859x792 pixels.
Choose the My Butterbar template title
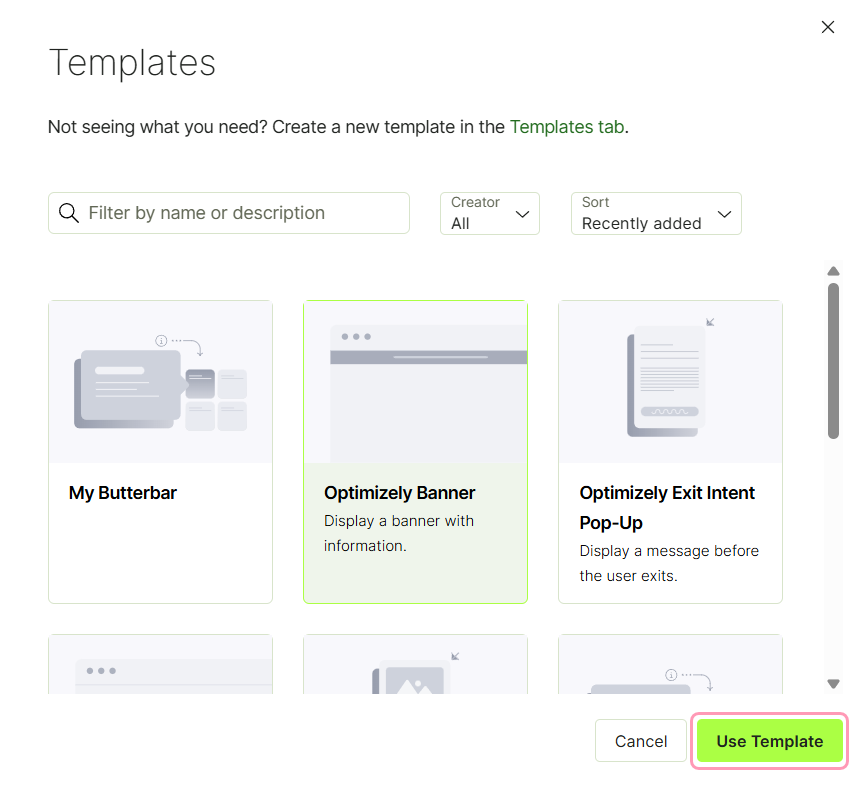[123, 493]
